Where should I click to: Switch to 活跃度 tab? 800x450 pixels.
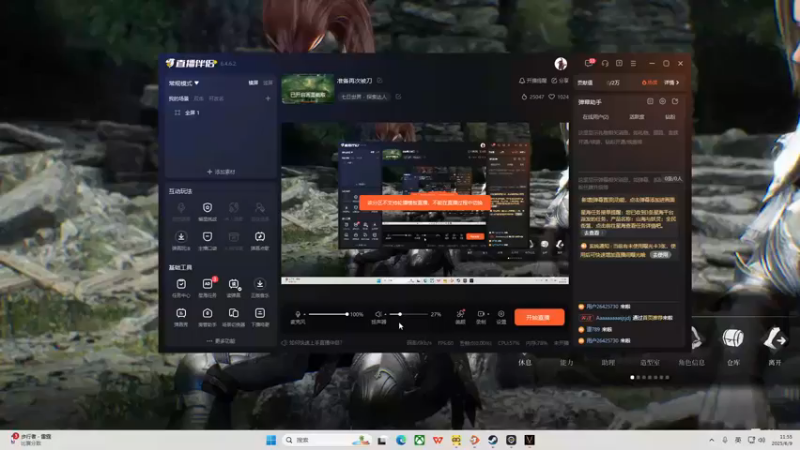click(x=637, y=117)
